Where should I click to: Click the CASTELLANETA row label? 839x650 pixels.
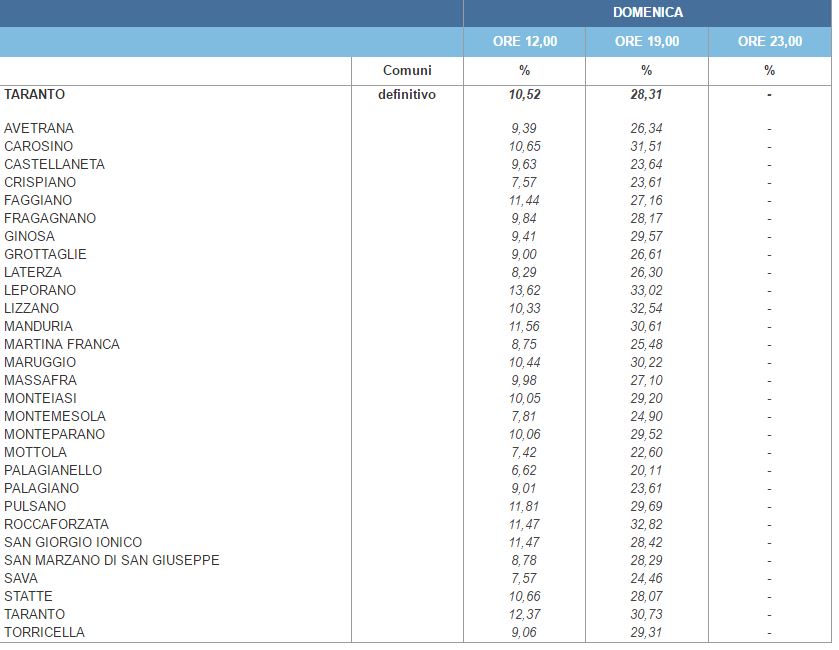54,165
